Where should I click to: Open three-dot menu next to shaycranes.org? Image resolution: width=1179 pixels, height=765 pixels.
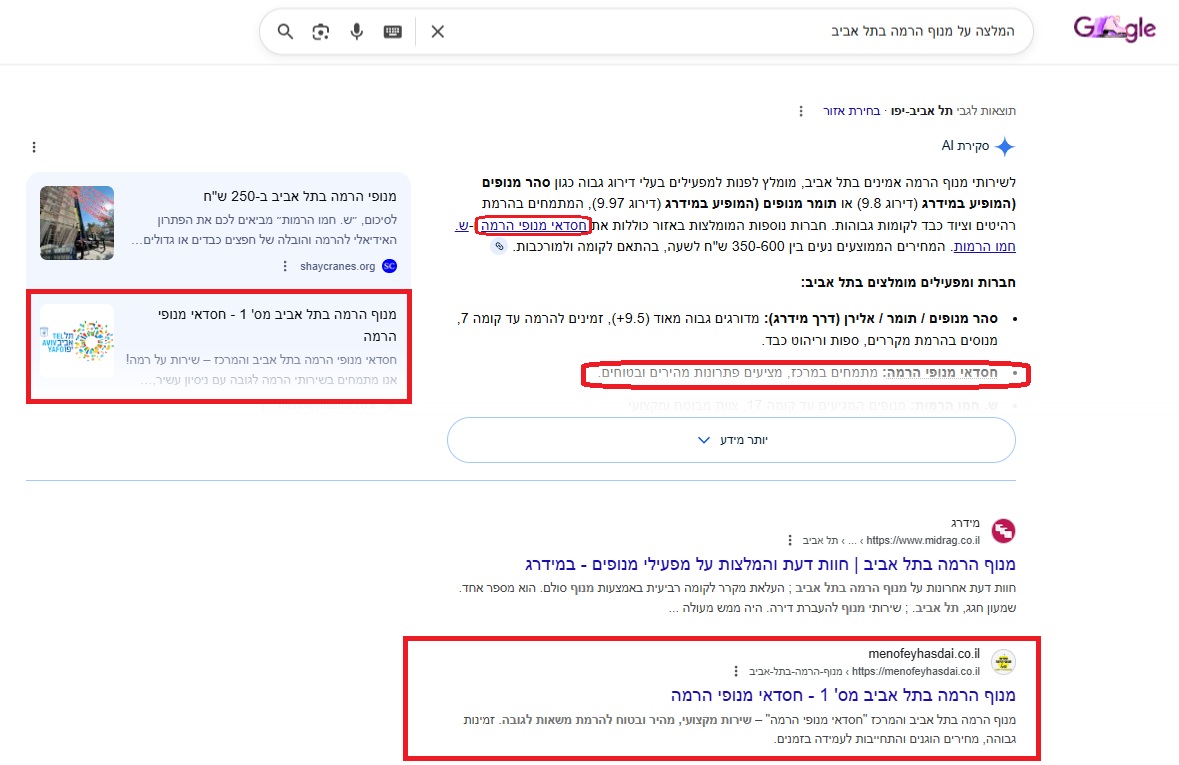(285, 266)
